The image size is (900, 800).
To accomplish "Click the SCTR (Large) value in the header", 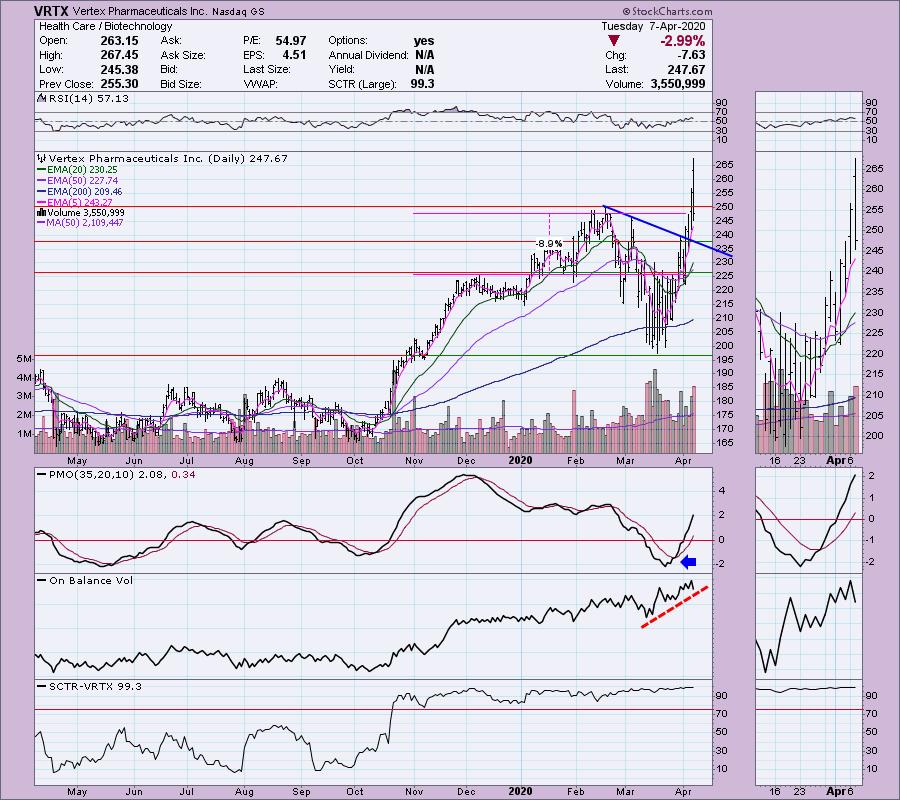I will (x=422, y=84).
